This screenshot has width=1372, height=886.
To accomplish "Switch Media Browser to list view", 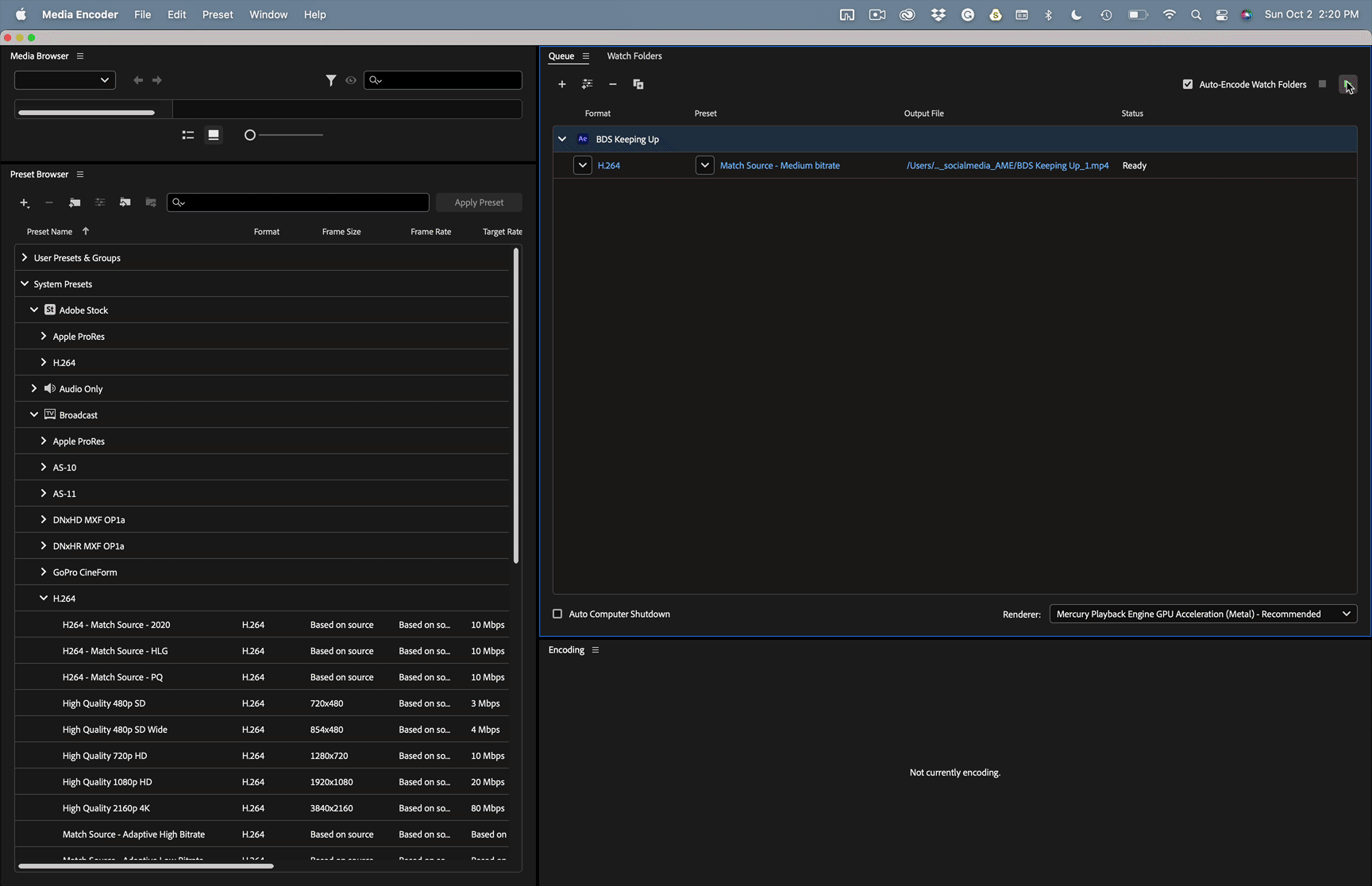I will [188, 135].
